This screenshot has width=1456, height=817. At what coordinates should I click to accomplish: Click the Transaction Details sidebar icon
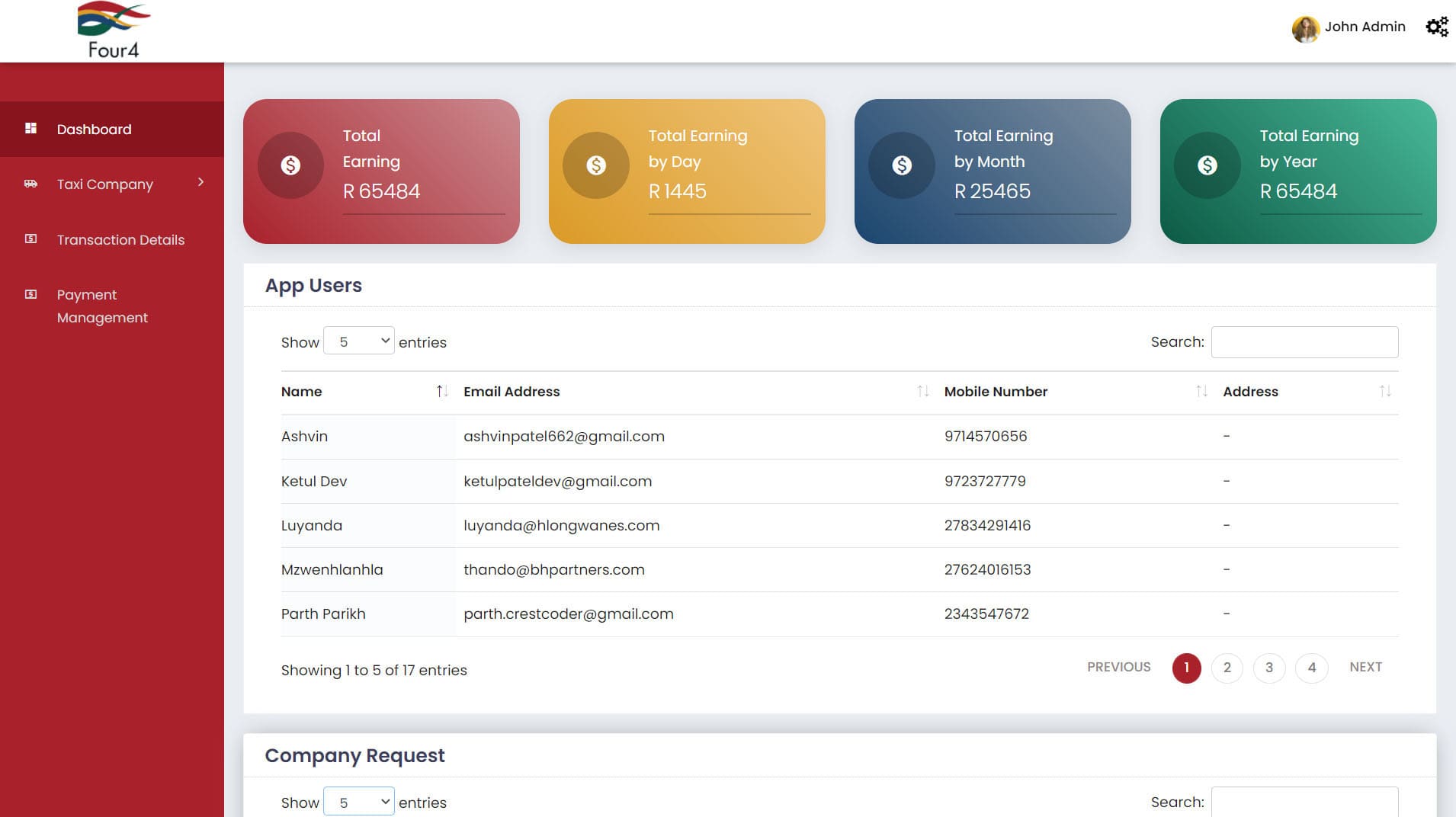(30, 239)
